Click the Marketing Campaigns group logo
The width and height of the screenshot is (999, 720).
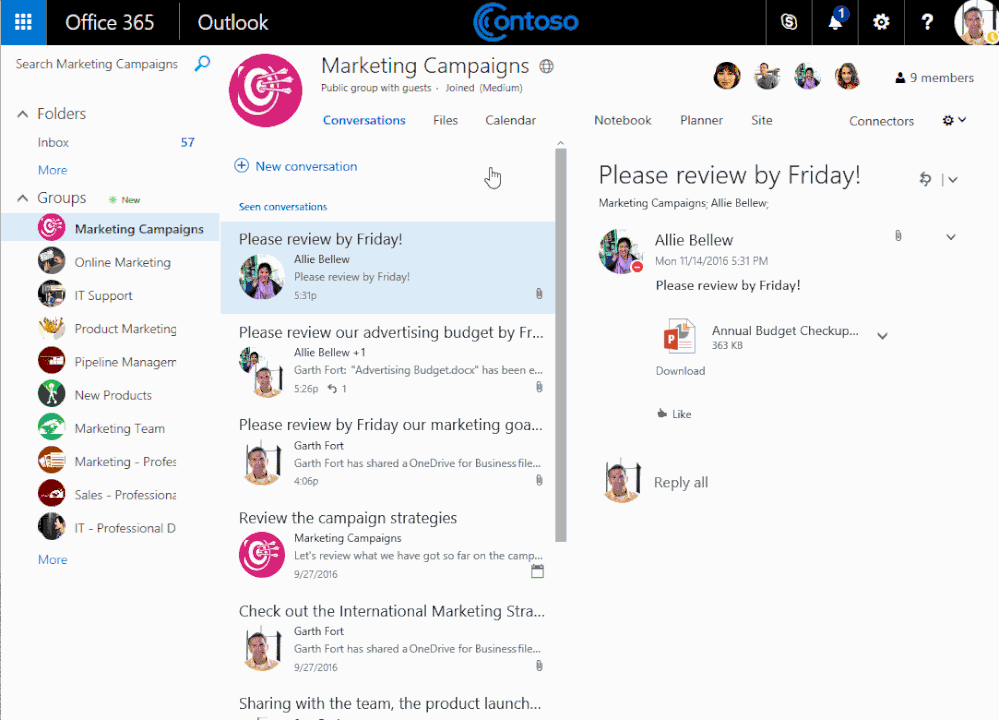click(x=266, y=90)
